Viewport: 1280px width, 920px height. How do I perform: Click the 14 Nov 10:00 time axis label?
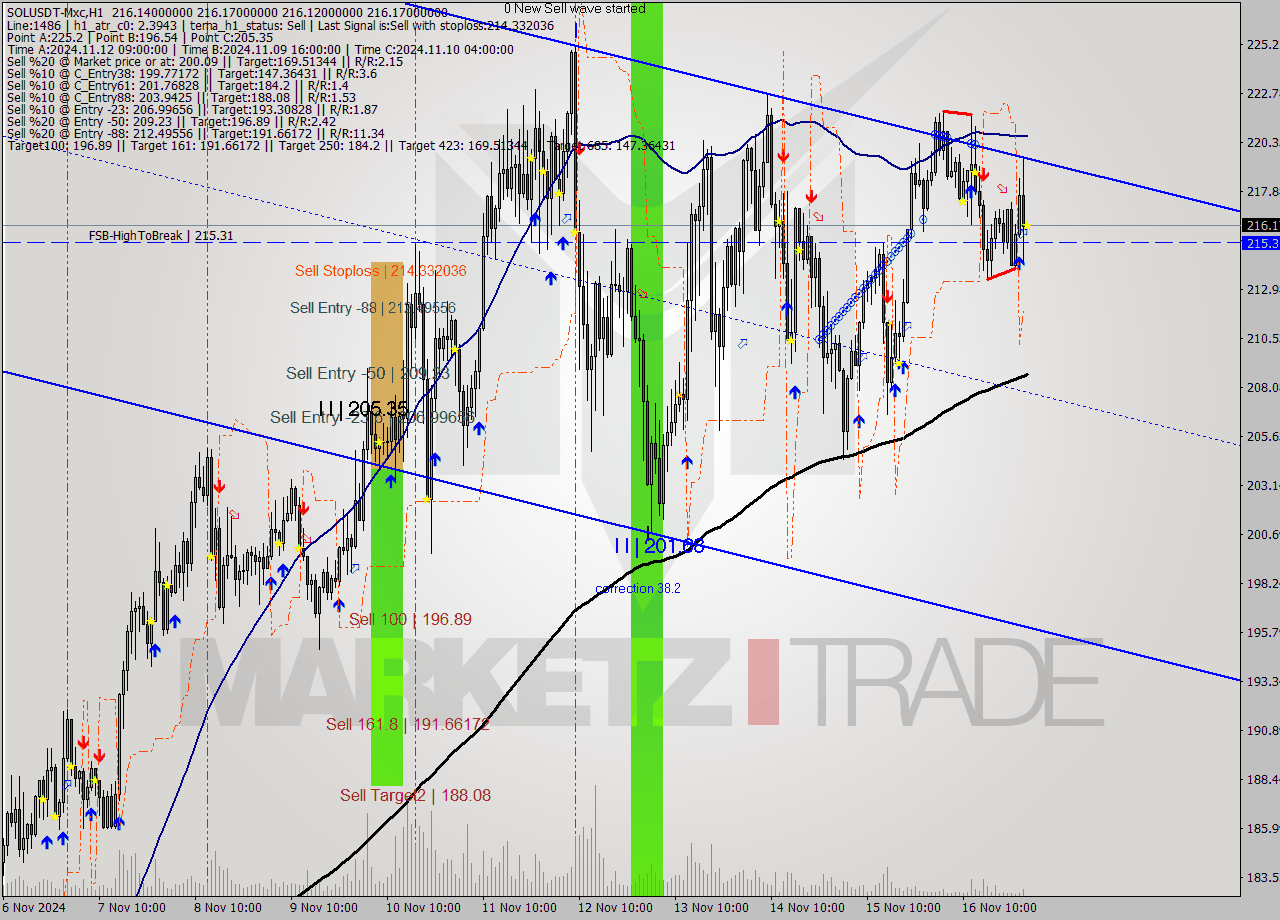pos(807,908)
